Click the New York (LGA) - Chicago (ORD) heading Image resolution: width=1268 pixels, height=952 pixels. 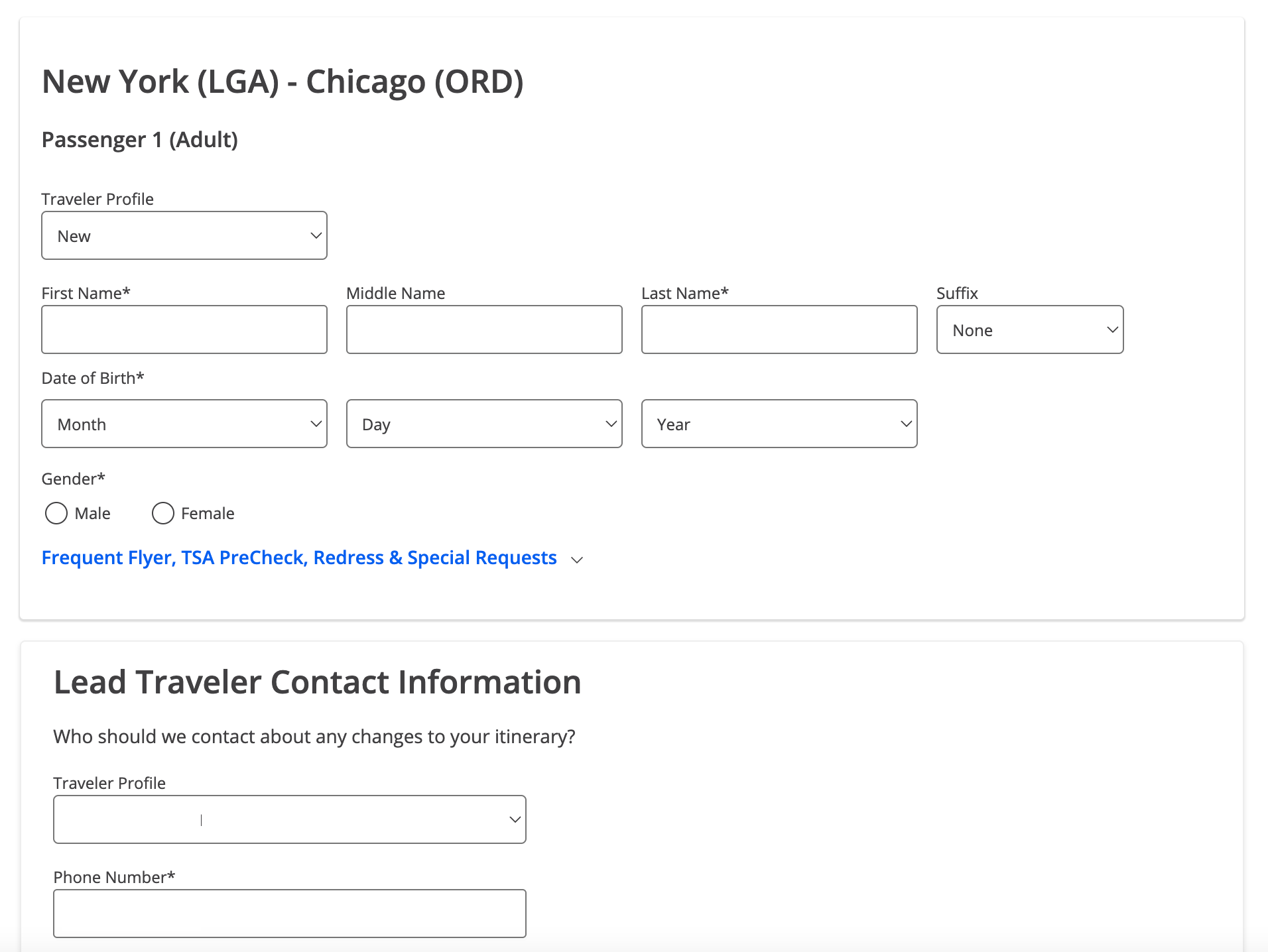point(283,82)
